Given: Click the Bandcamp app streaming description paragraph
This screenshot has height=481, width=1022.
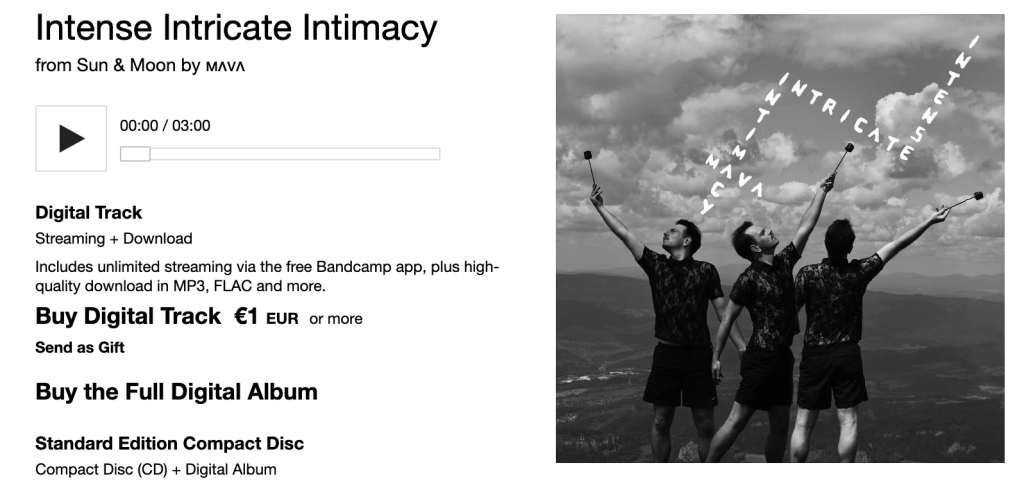Looking at the screenshot, I should [267, 276].
